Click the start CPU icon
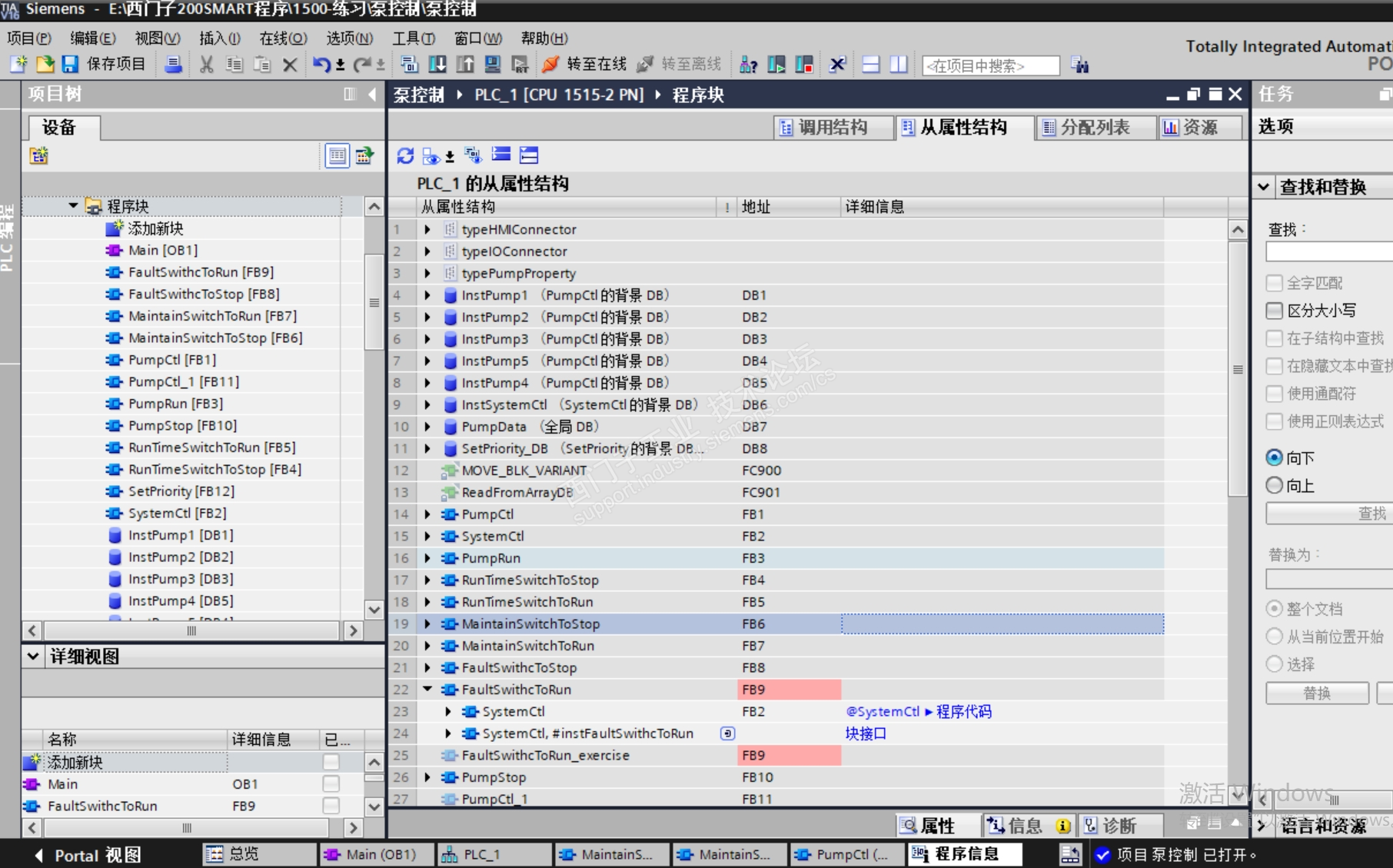Viewport: 1393px width, 868px height. point(776,65)
